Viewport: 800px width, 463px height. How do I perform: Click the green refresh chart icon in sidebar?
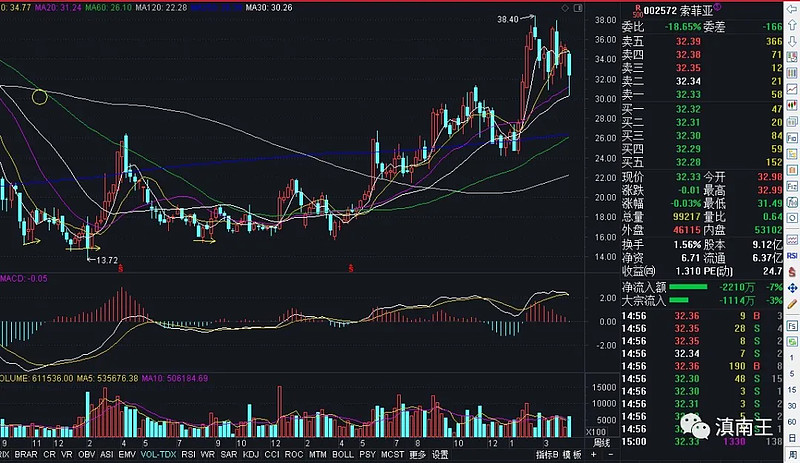click(x=792, y=342)
